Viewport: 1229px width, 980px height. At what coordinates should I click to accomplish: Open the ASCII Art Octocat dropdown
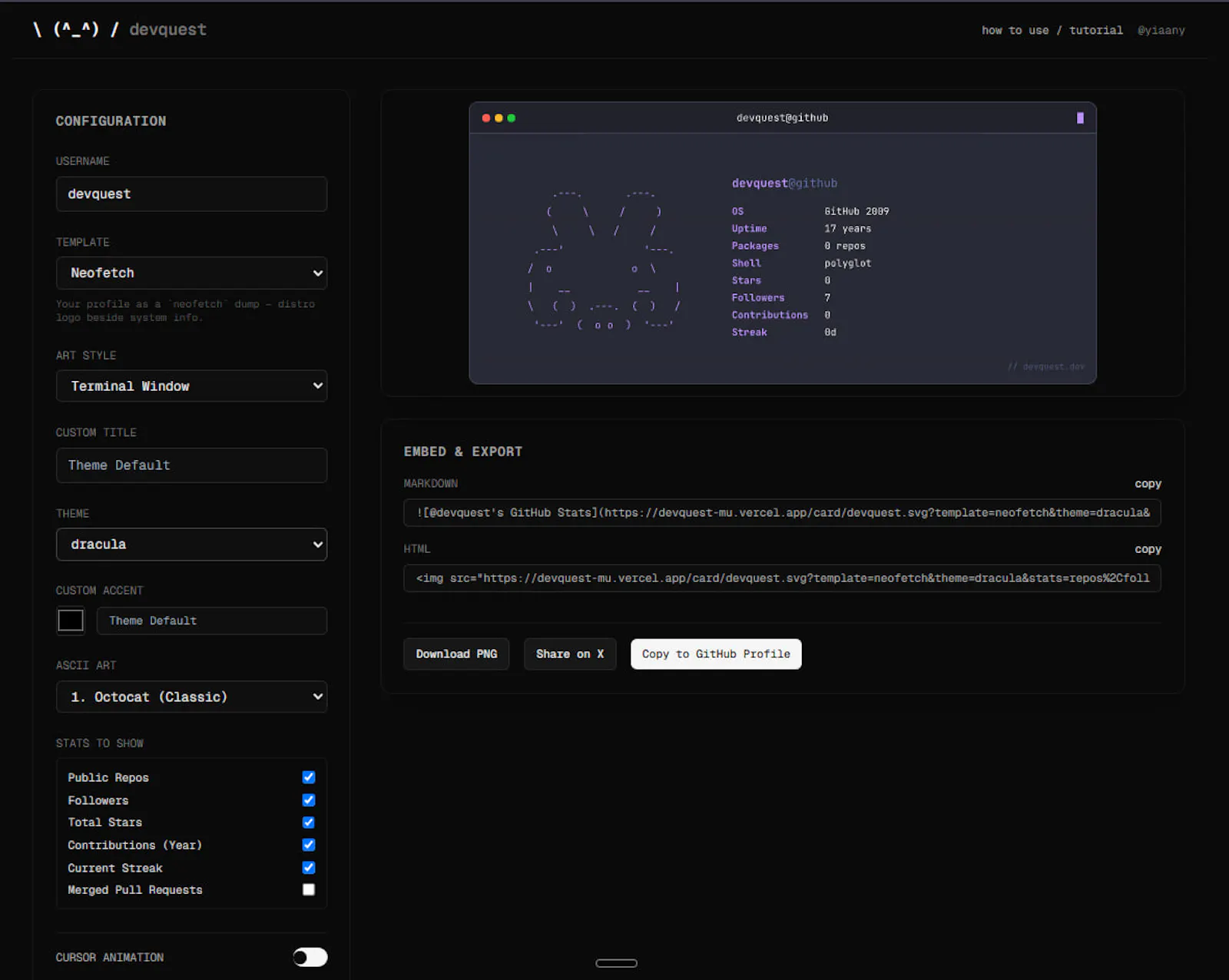(191, 697)
